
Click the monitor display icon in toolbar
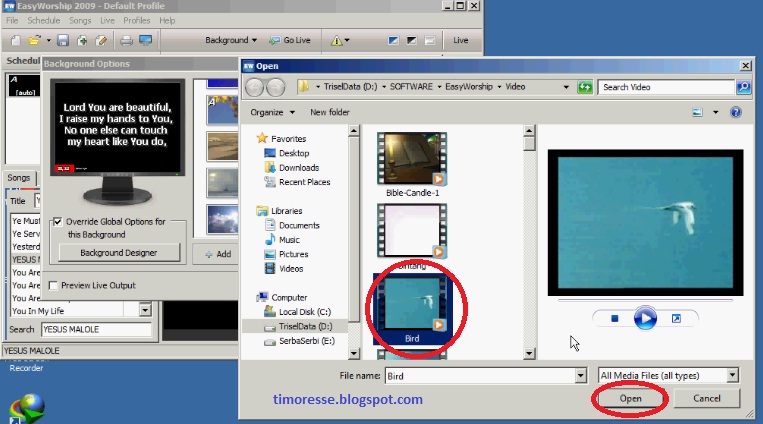point(145,40)
